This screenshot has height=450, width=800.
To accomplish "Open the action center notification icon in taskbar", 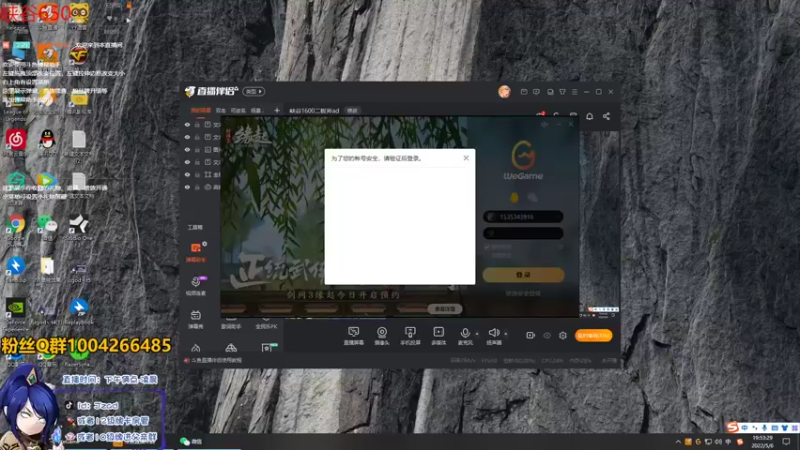I will point(787,442).
